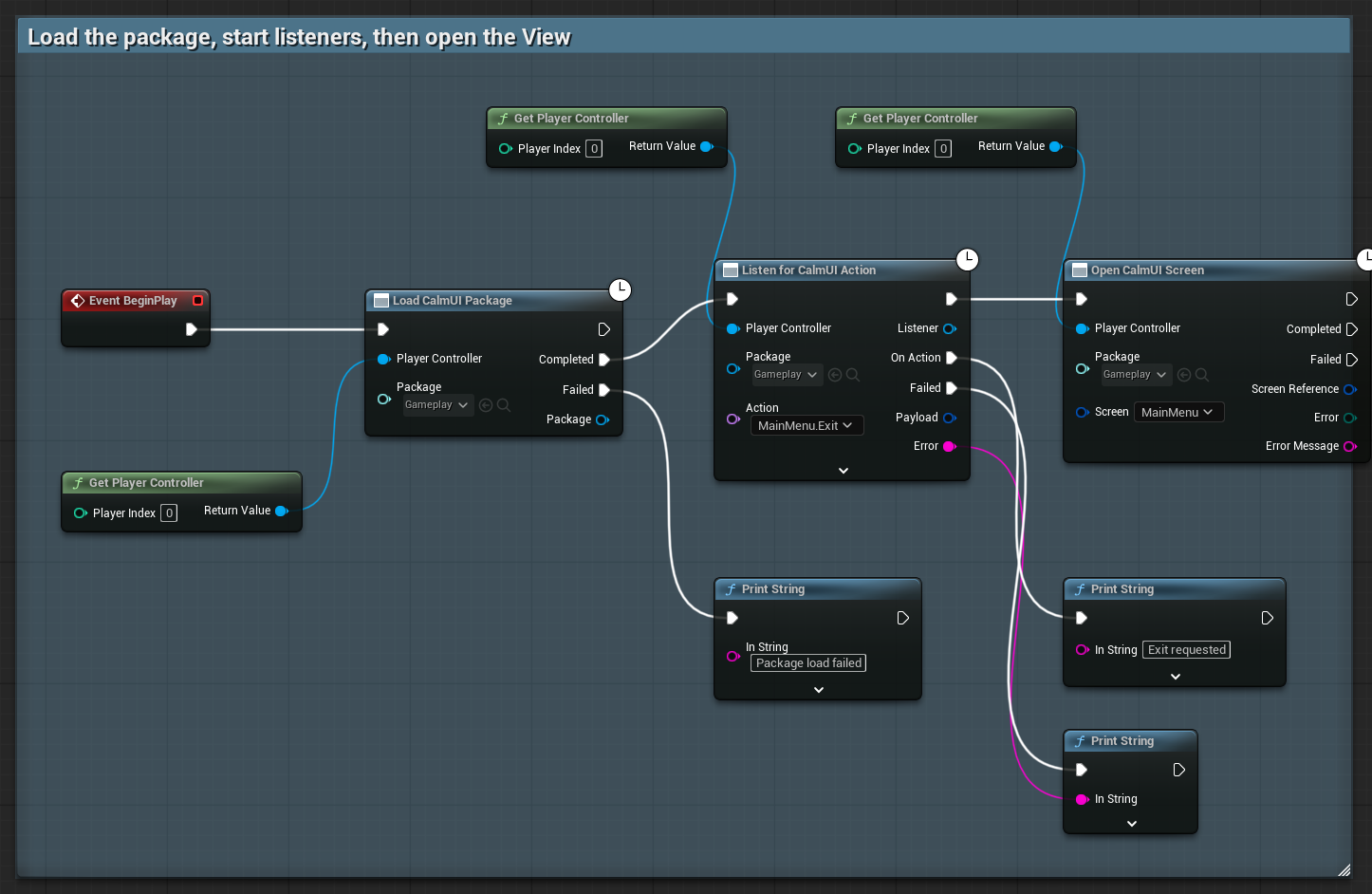Open the Gameplay package dropdown in Listen for CalmUI Action
The image size is (1372, 894).
[786, 375]
